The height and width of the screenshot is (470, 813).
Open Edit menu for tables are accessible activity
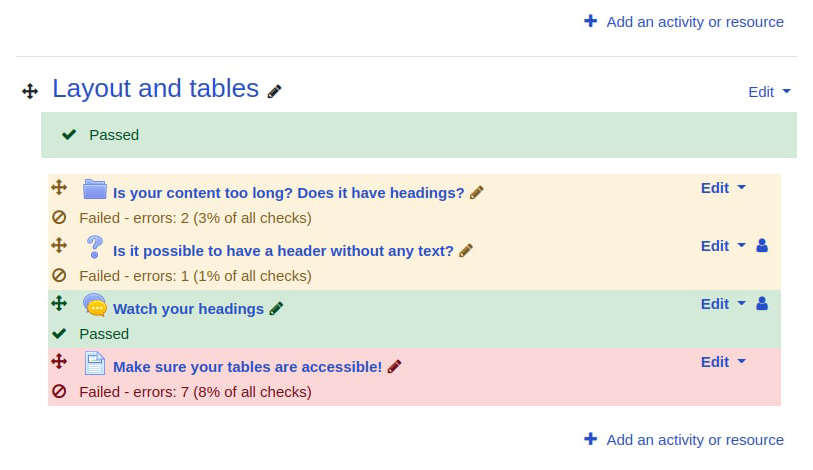723,362
